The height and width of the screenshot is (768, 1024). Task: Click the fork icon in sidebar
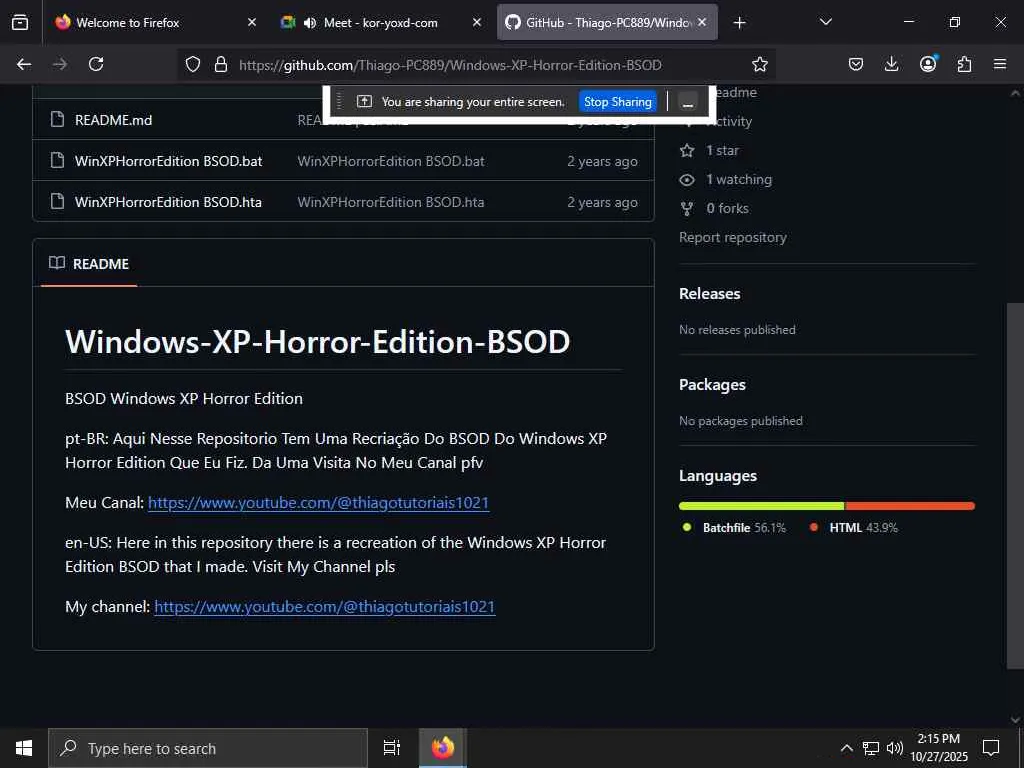tap(687, 209)
